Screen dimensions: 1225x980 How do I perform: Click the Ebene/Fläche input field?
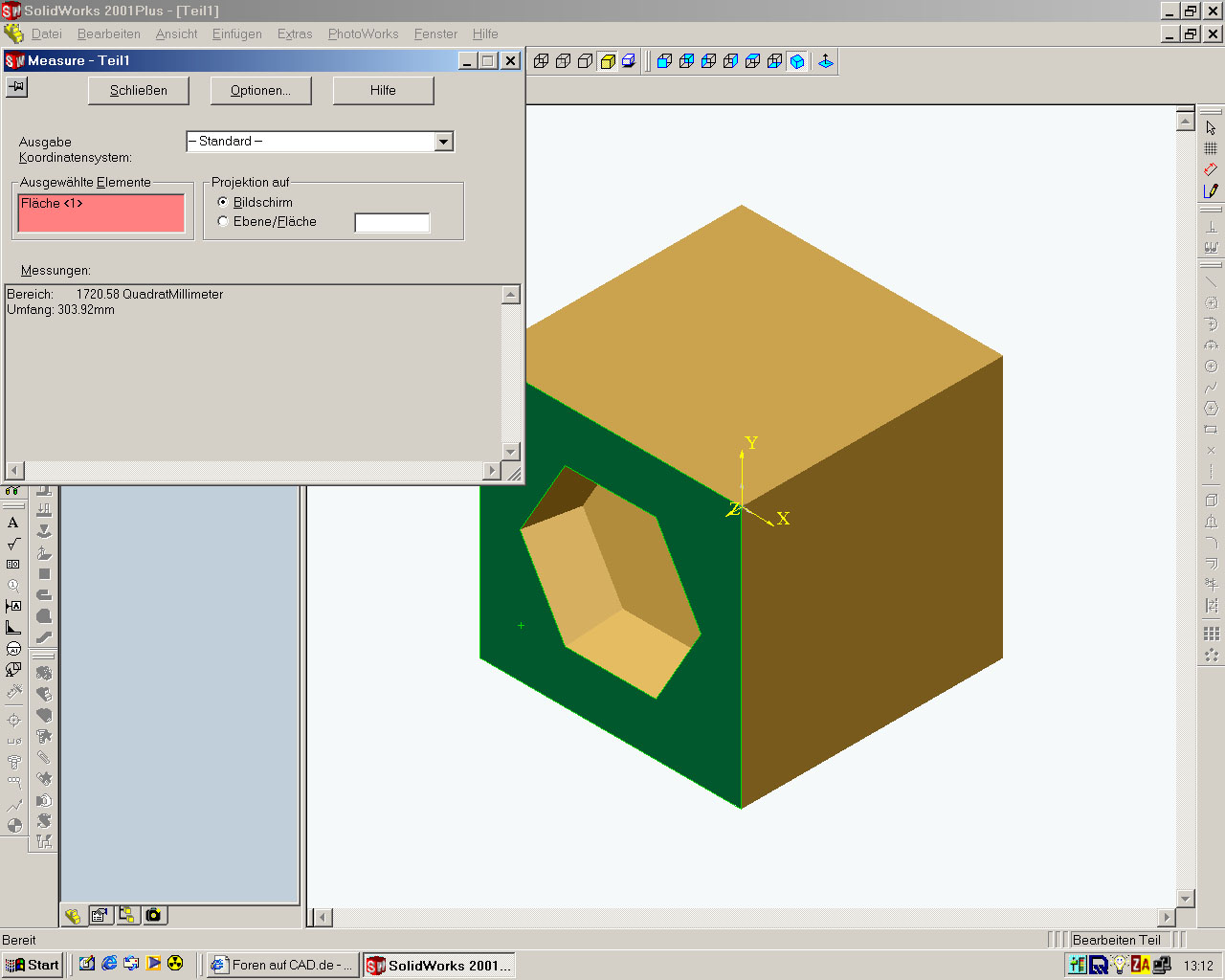(x=392, y=223)
